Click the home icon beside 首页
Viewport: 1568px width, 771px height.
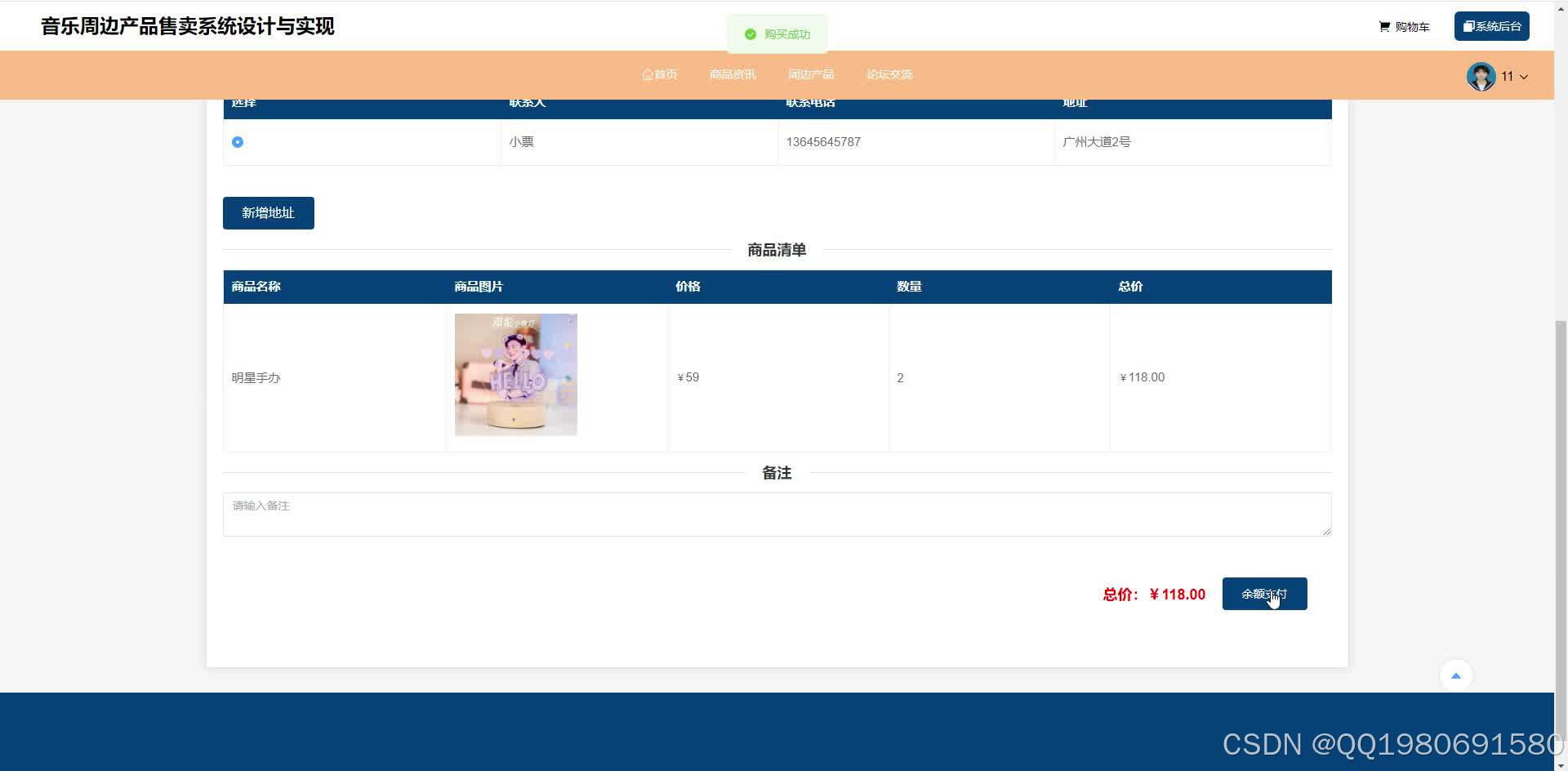(x=646, y=74)
